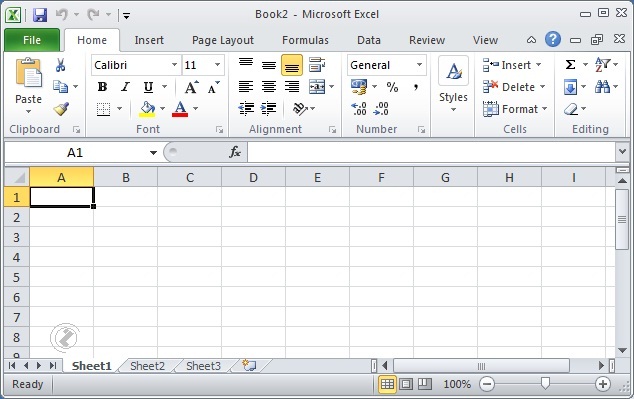The width and height of the screenshot is (634, 399).
Task: Switch to Page Layout view in status bar
Action: (406, 384)
